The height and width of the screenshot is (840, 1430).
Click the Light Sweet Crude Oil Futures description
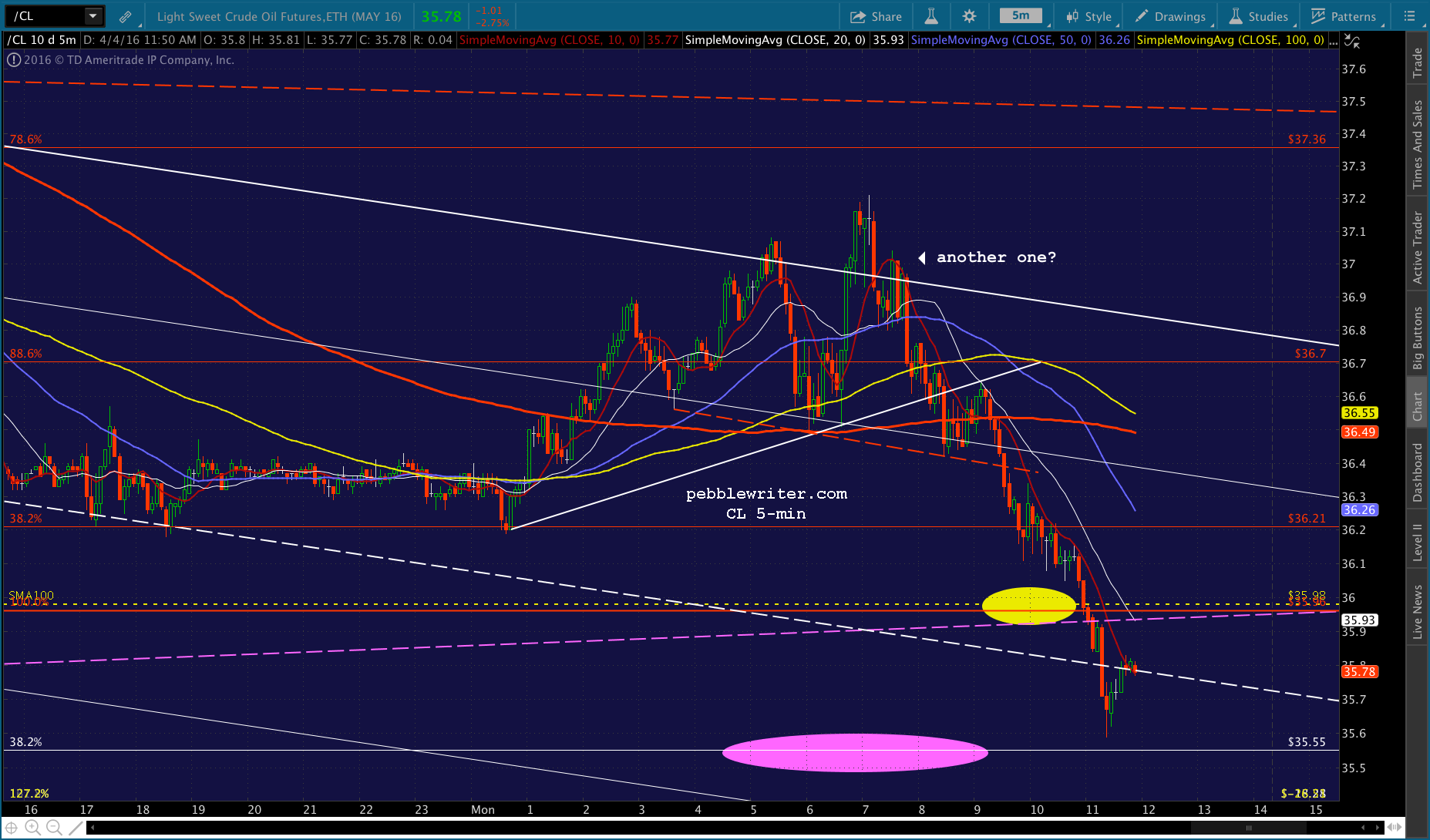[x=279, y=16]
